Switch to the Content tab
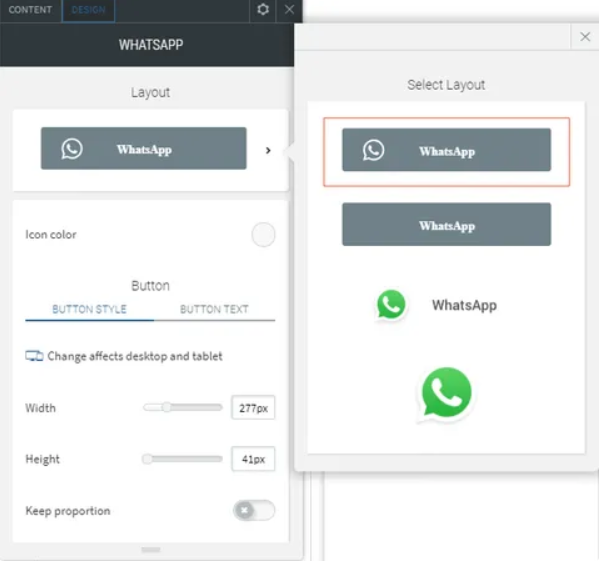The height and width of the screenshot is (563, 601). point(30,10)
